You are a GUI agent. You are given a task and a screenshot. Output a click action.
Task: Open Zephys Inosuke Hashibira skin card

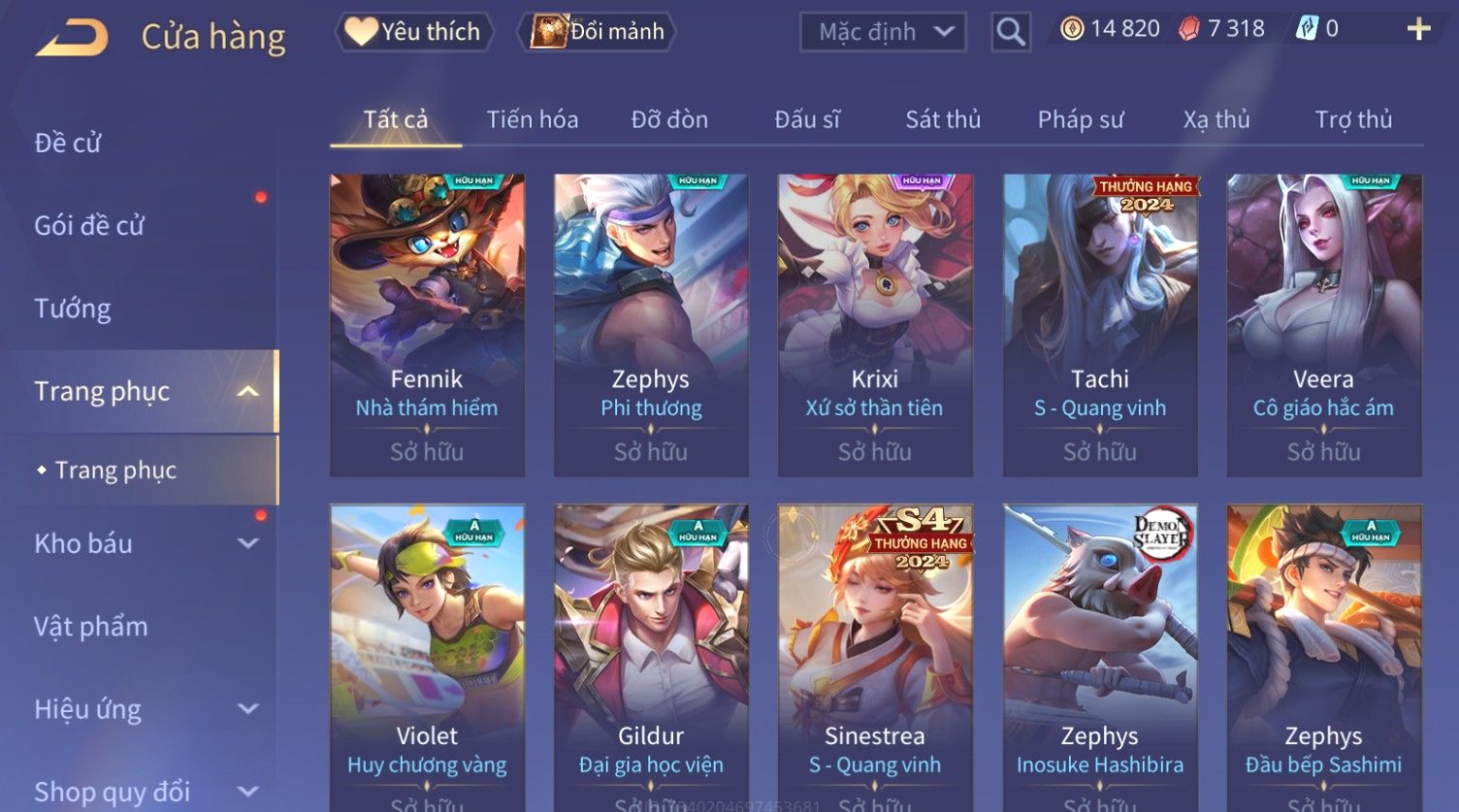tap(1100, 657)
